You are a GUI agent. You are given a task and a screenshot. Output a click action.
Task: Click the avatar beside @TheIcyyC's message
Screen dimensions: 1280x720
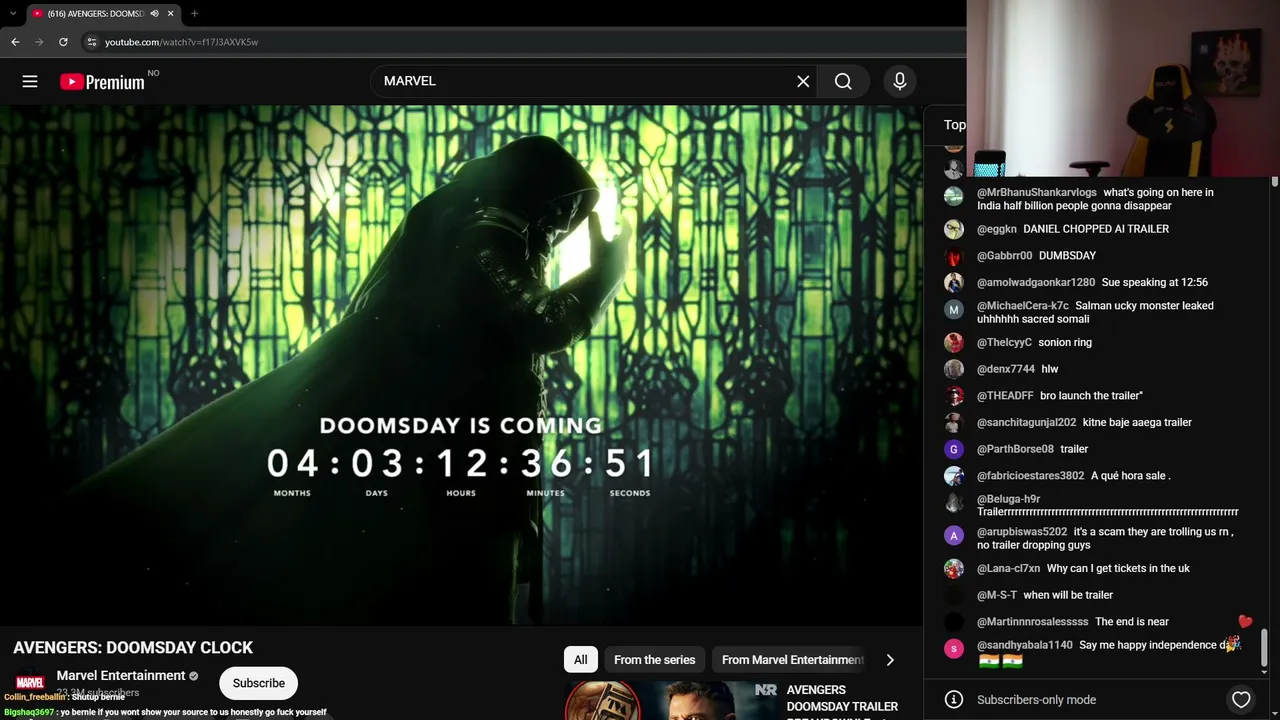(954, 343)
